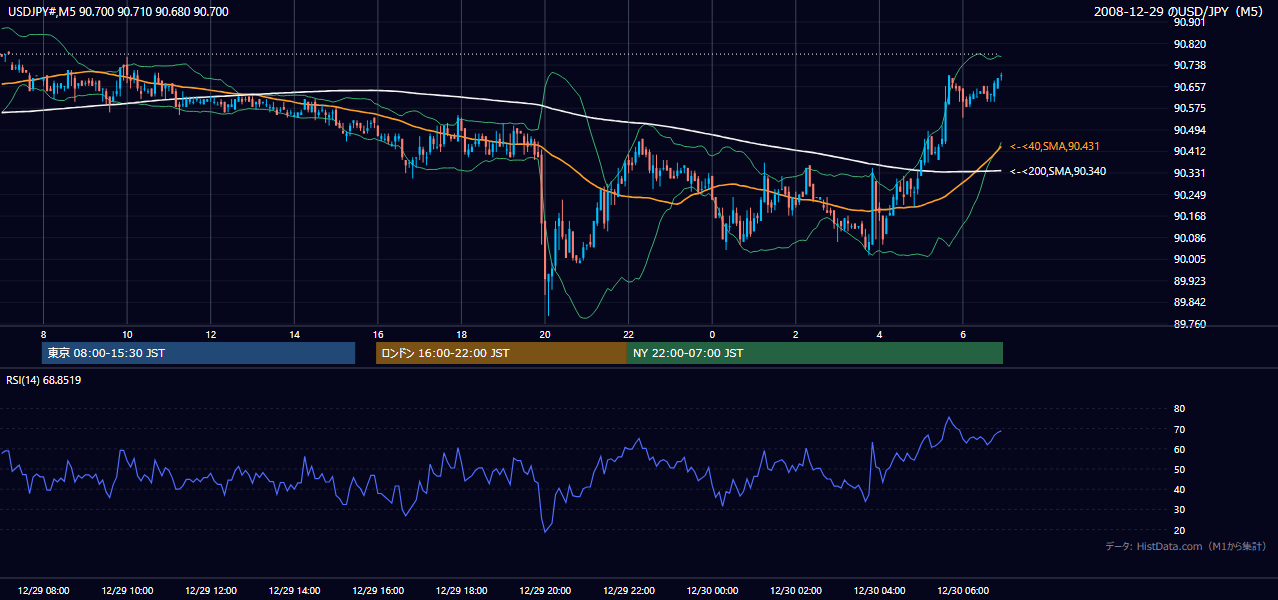Viewport: 1278px width, 600px height.
Task: Click the RSI axis value 20
Action: pyautogui.click(x=1180, y=530)
